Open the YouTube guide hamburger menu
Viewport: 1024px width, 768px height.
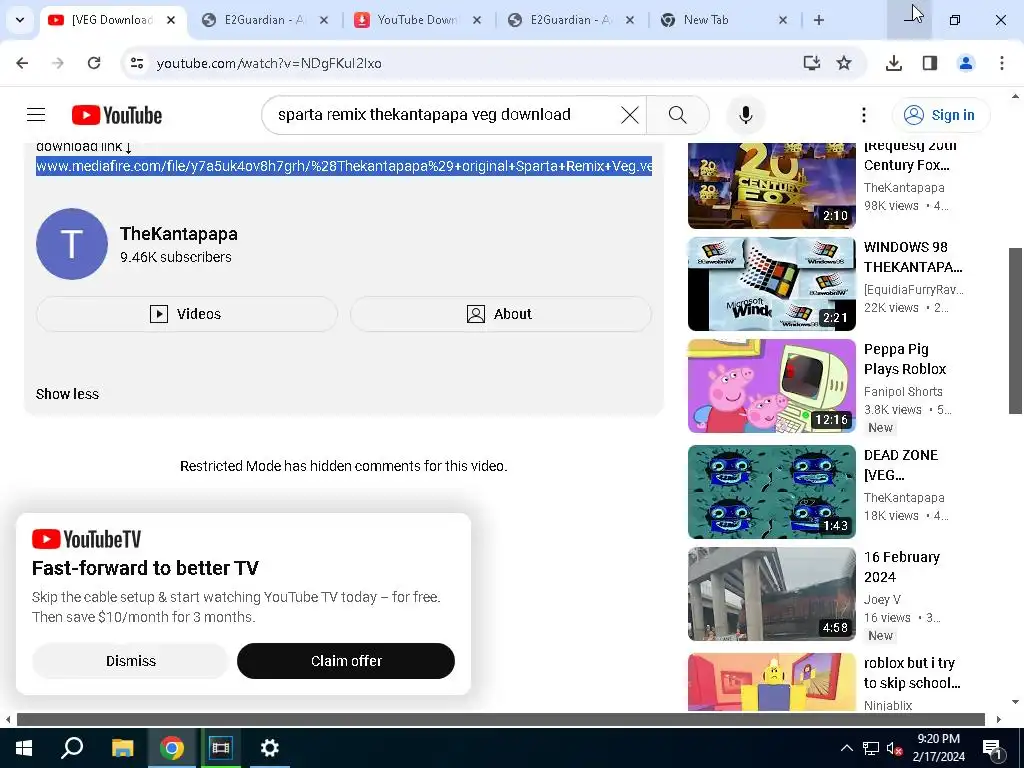[x=36, y=115]
